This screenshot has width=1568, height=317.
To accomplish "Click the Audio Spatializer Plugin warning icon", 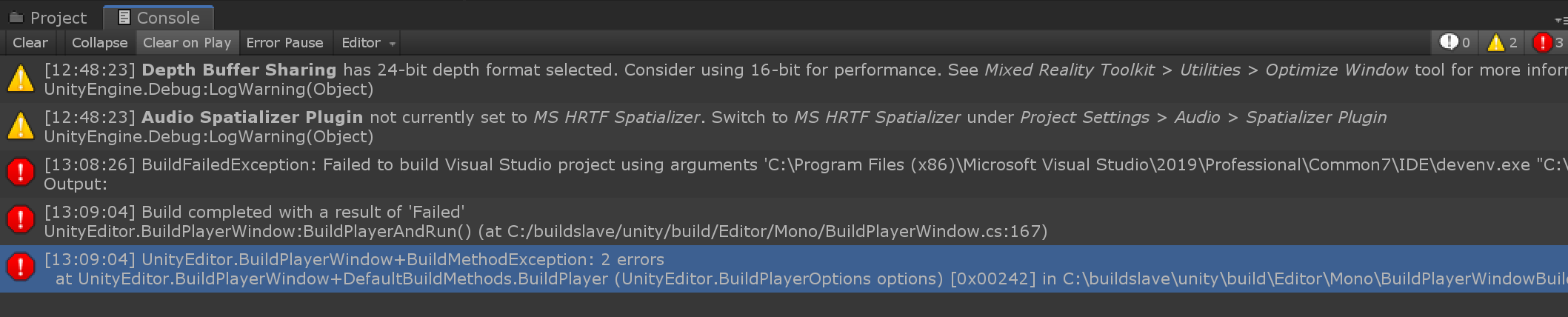I will [x=21, y=126].
